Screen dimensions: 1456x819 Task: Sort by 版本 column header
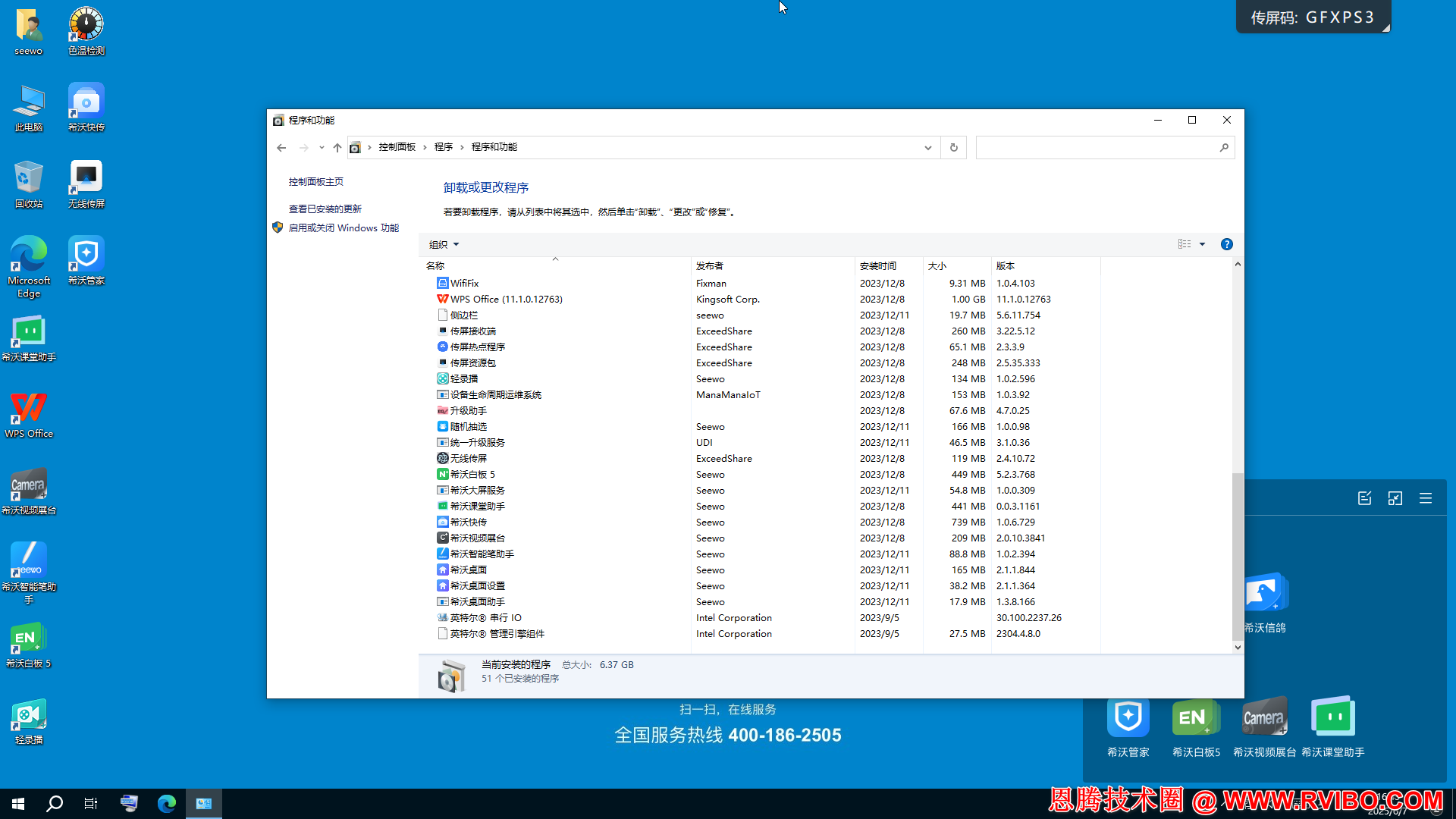coord(1046,265)
